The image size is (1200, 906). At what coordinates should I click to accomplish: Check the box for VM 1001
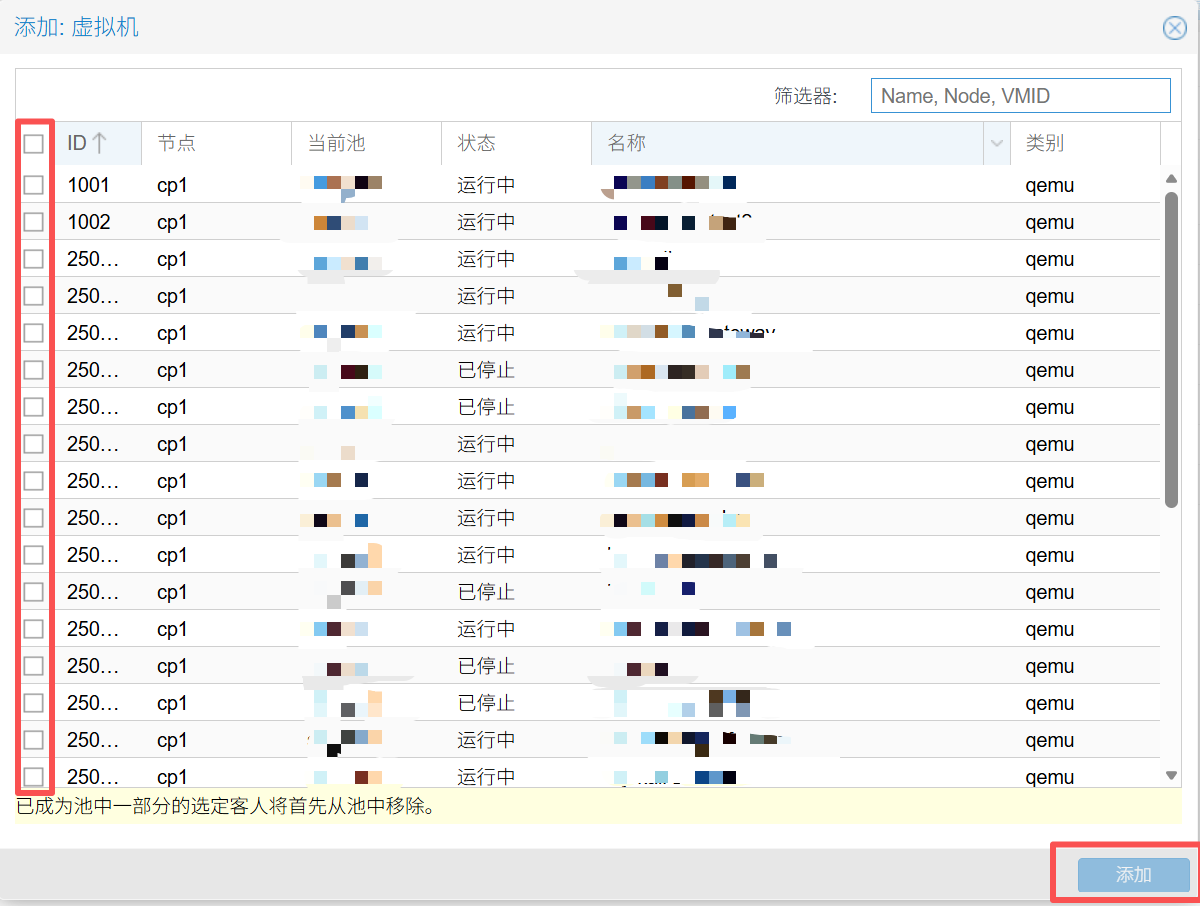(34, 185)
